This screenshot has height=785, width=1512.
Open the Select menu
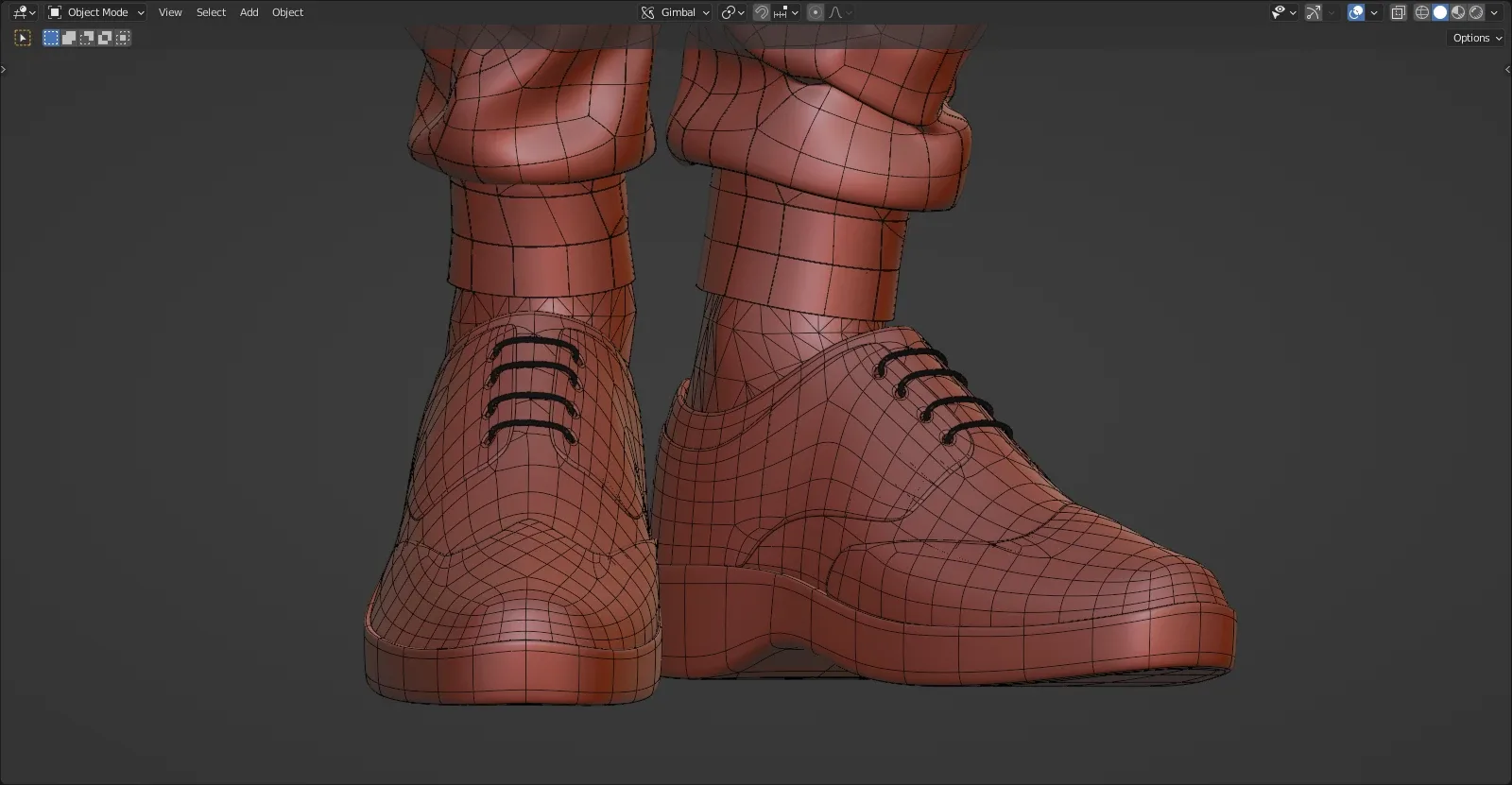pyautogui.click(x=211, y=12)
